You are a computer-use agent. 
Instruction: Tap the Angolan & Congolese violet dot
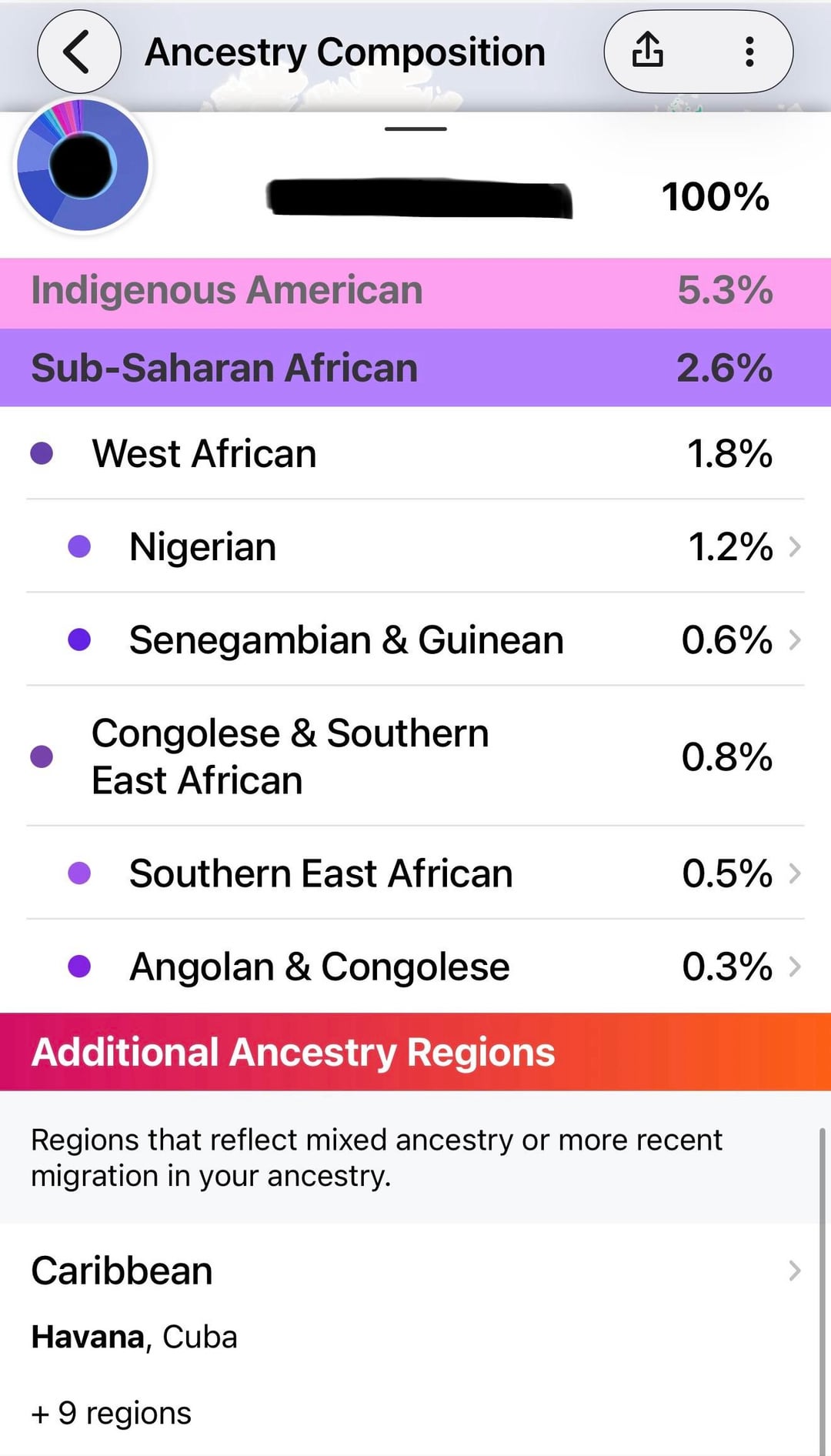coord(79,967)
